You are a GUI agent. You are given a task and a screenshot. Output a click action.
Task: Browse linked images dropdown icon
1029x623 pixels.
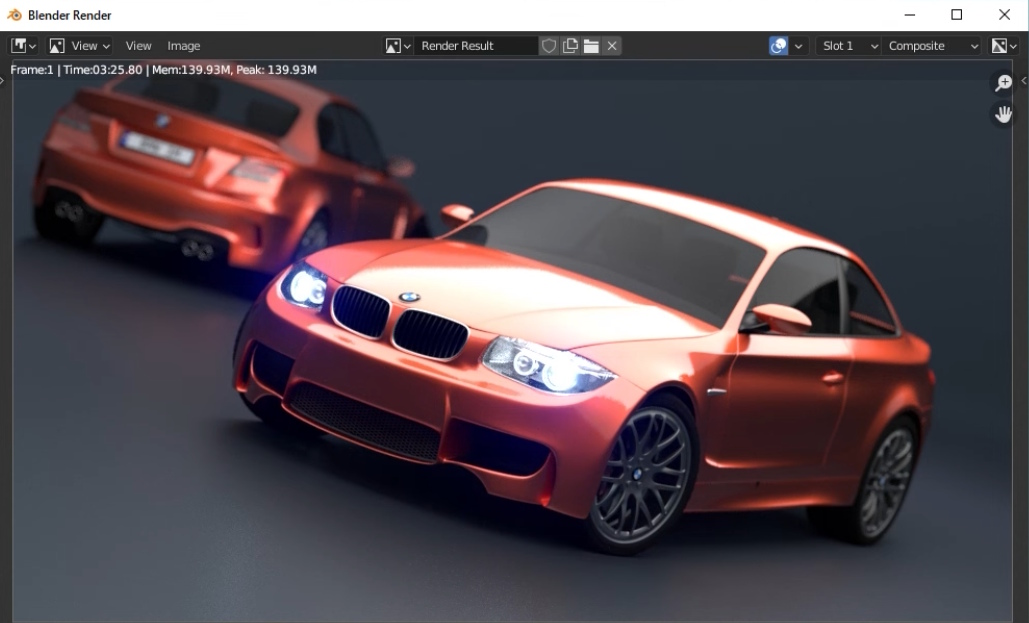(398, 46)
